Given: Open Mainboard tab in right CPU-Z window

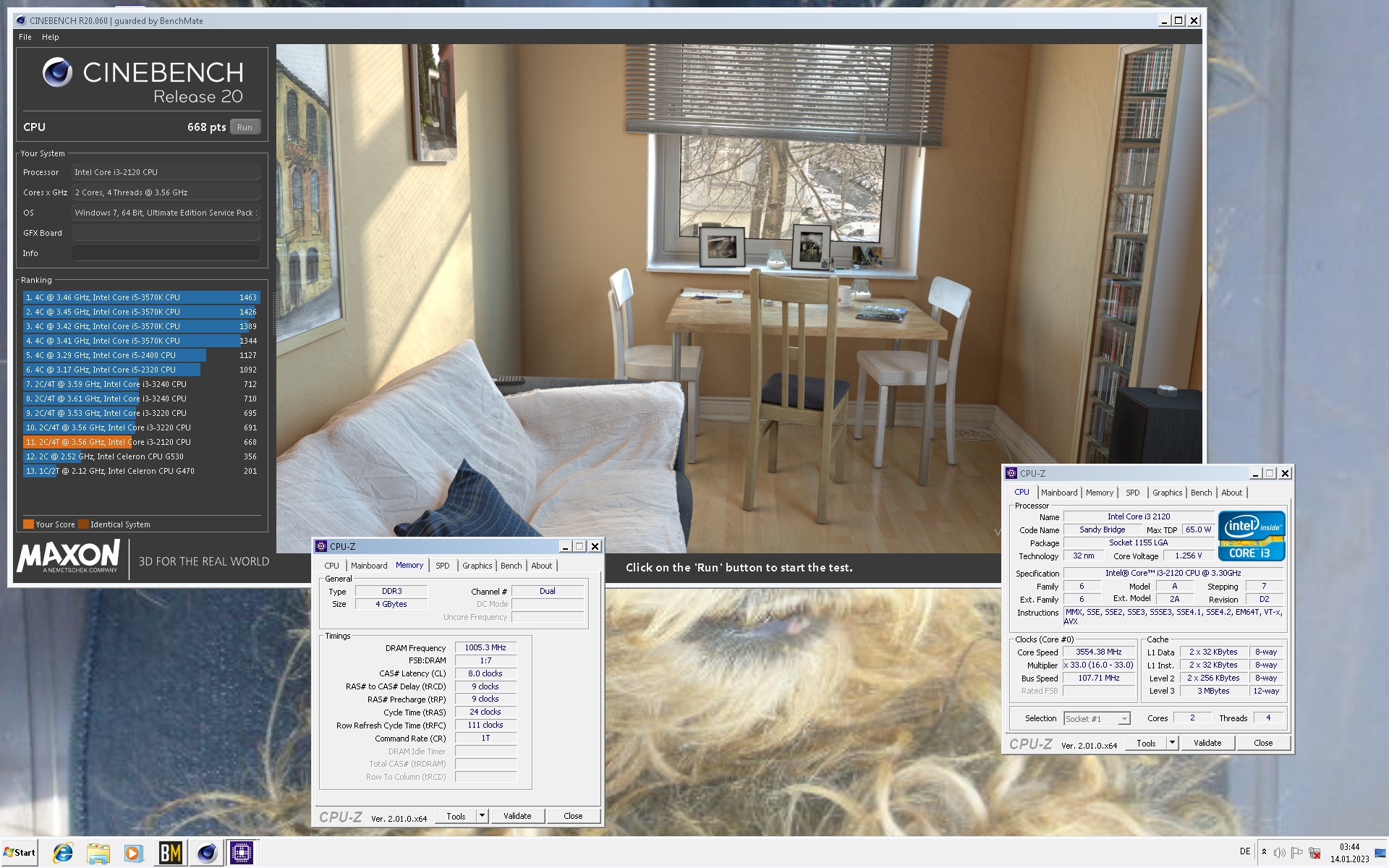Looking at the screenshot, I should tap(1059, 493).
